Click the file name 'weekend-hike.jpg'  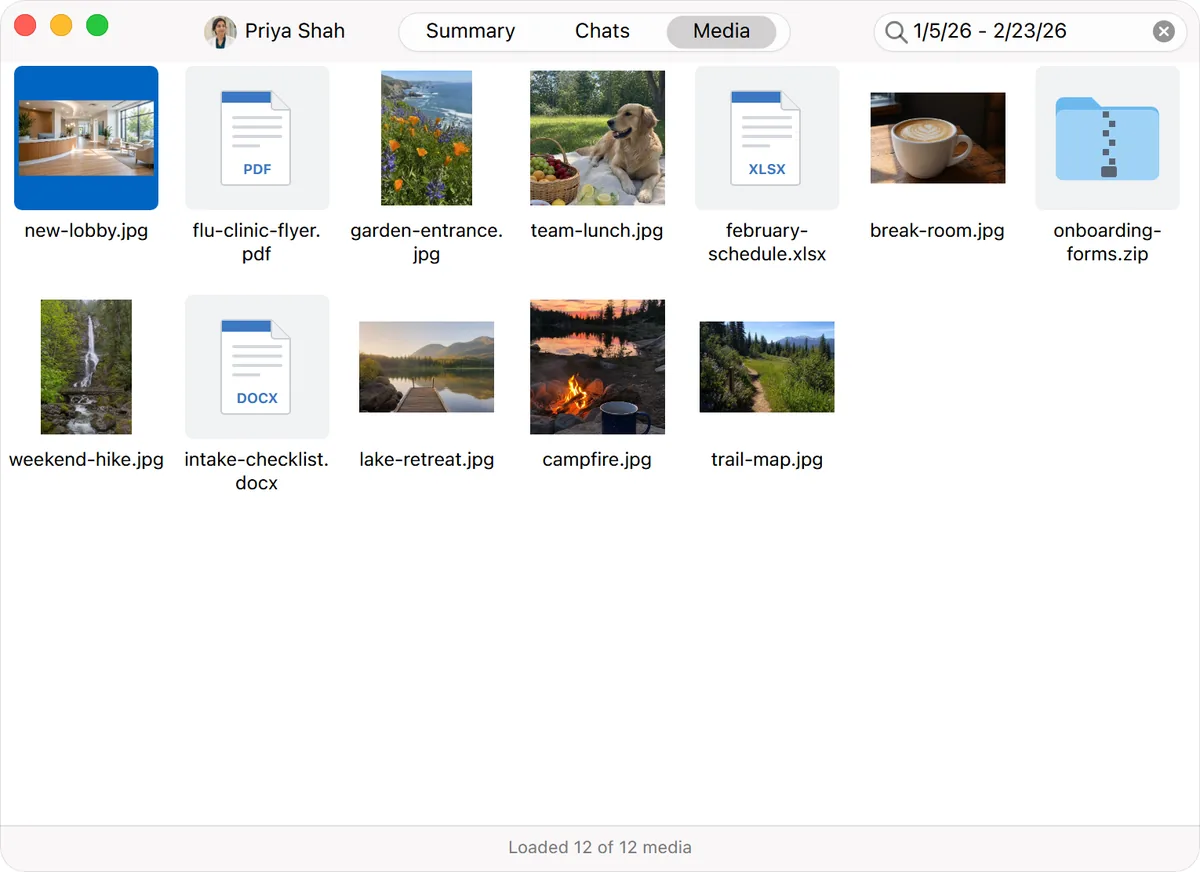coord(86,460)
